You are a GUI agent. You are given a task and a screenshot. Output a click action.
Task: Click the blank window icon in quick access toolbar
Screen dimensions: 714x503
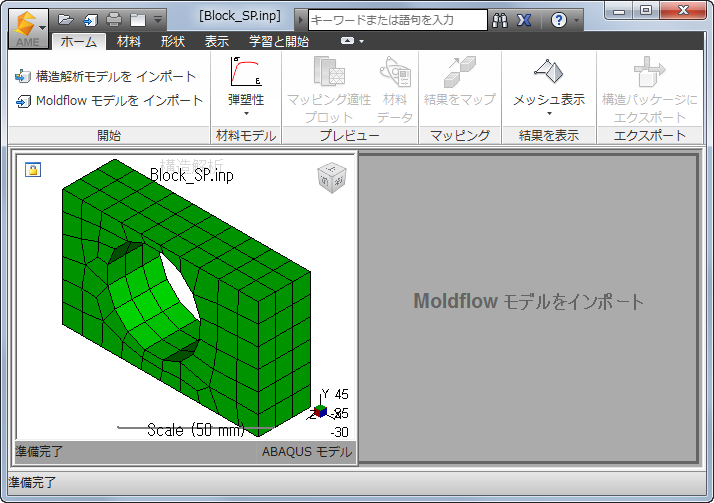[x=138, y=20]
